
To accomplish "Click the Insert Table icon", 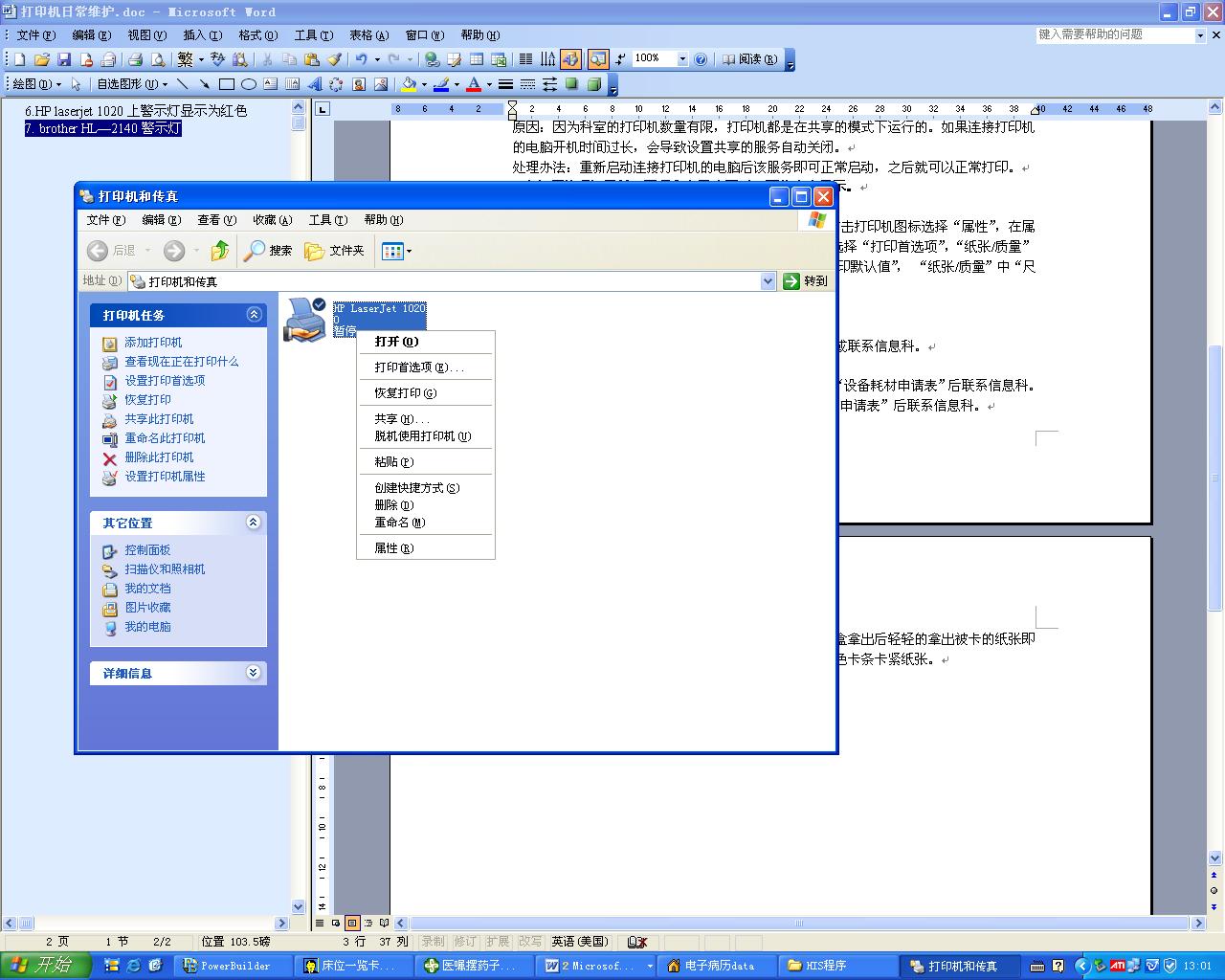I will pyautogui.click(x=477, y=58).
